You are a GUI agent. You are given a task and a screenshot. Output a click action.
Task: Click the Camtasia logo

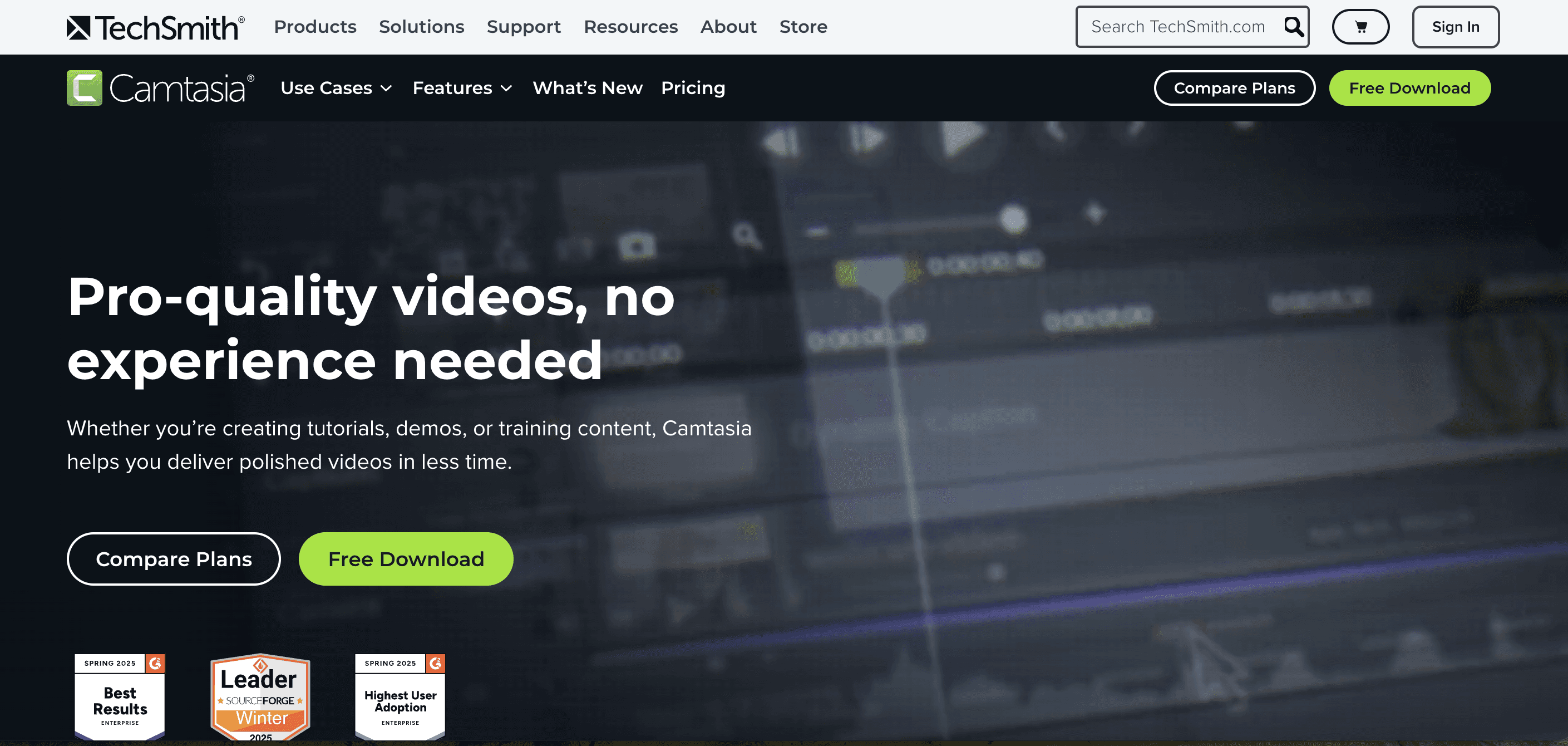[x=161, y=89]
